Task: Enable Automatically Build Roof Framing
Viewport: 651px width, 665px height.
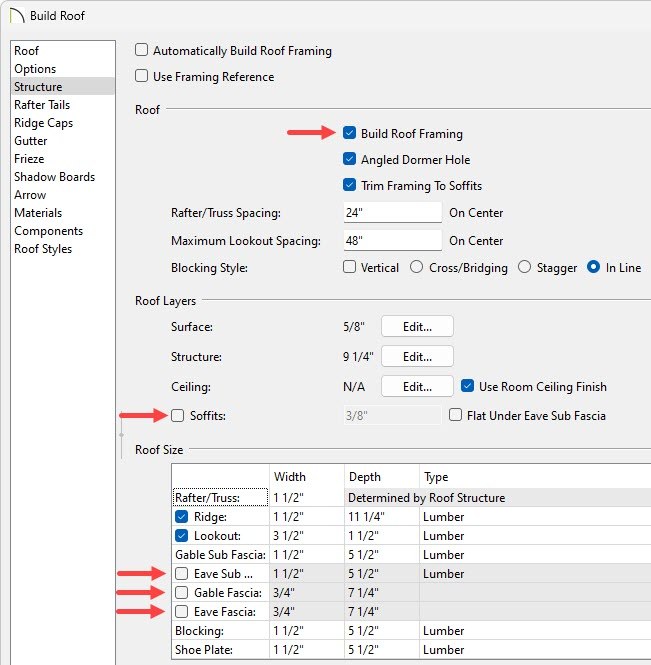Action: (x=141, y=50)
